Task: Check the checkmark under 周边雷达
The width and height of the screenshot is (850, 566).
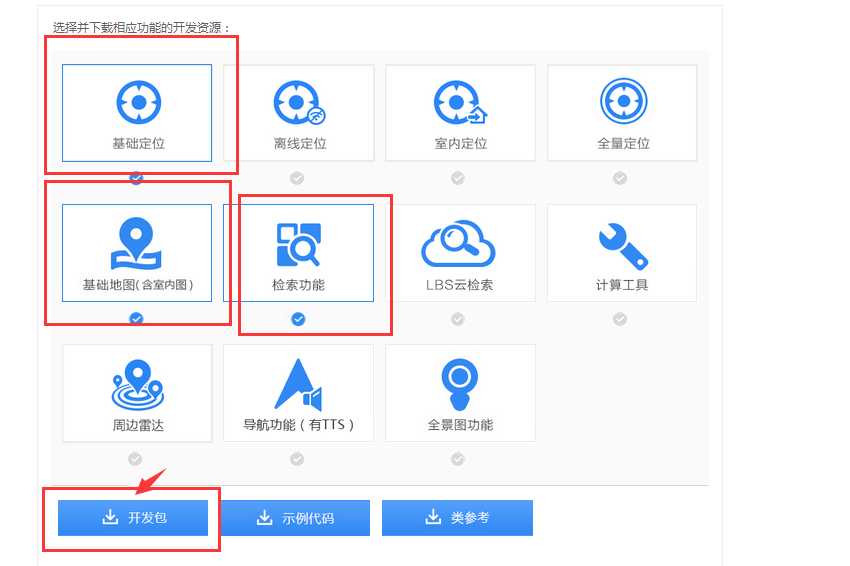Action: 135,459
